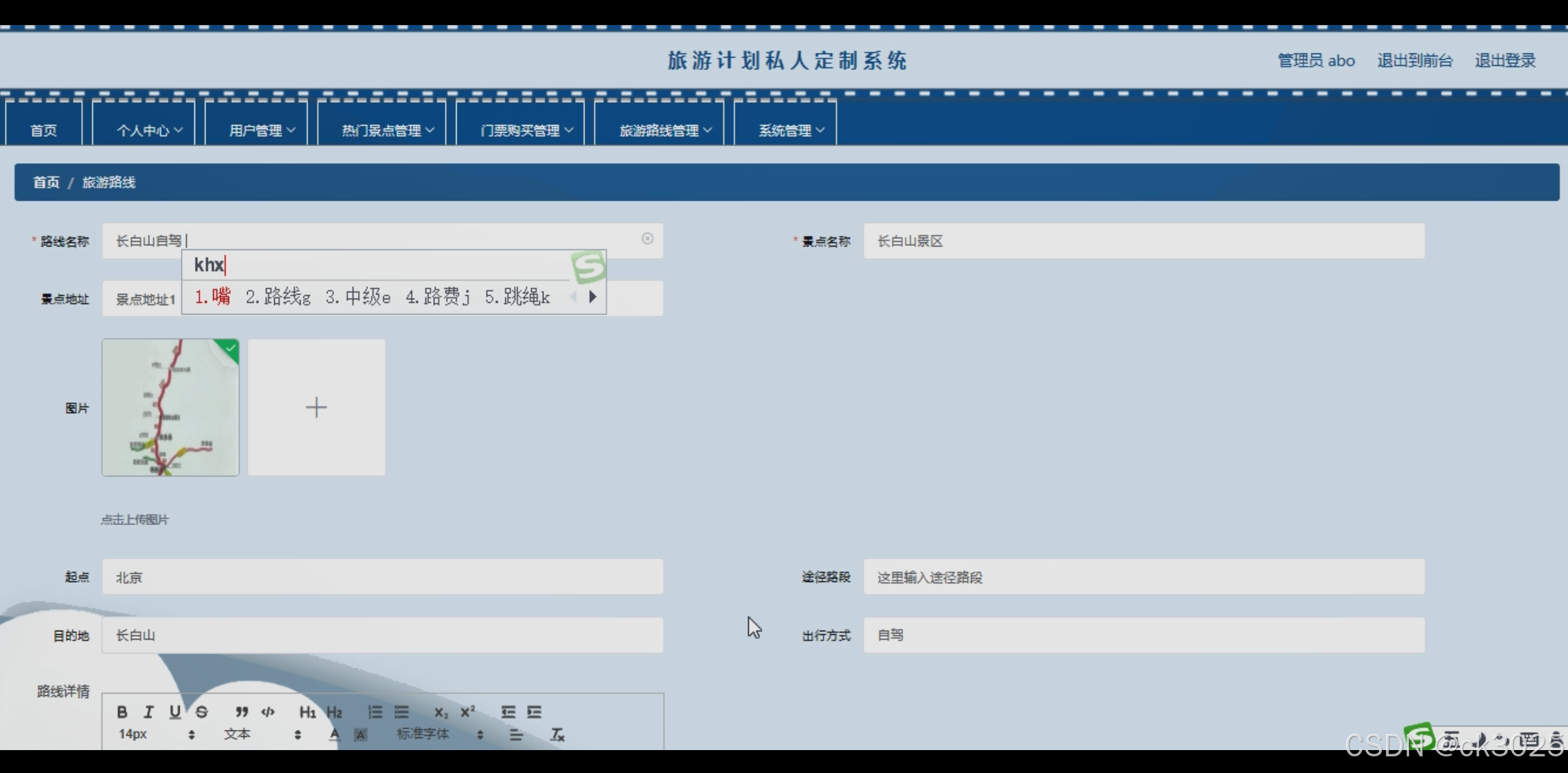Insert ordered list in the editor
This screenshot has height=773, width=1568.
(375, 712)
